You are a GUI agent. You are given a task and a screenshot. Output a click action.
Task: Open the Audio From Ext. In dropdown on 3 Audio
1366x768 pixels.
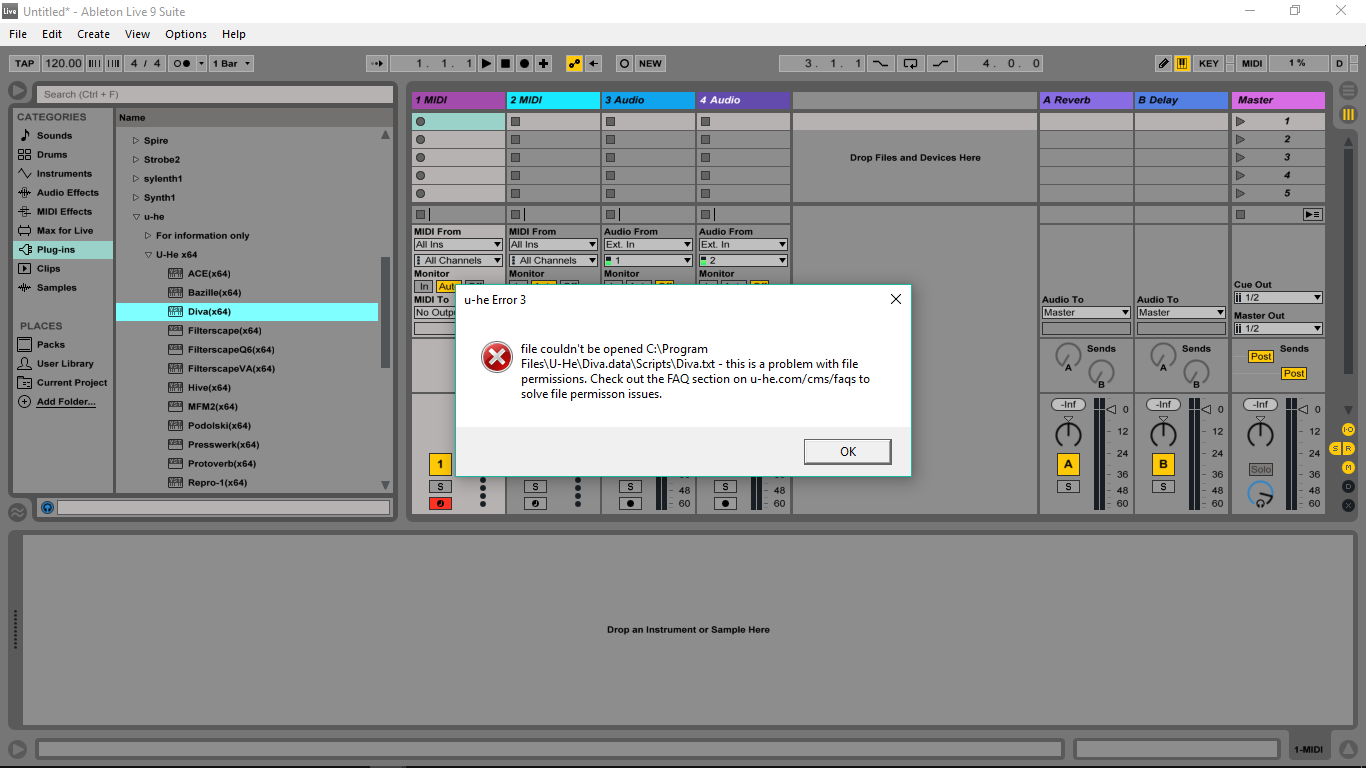pos(648,244)
